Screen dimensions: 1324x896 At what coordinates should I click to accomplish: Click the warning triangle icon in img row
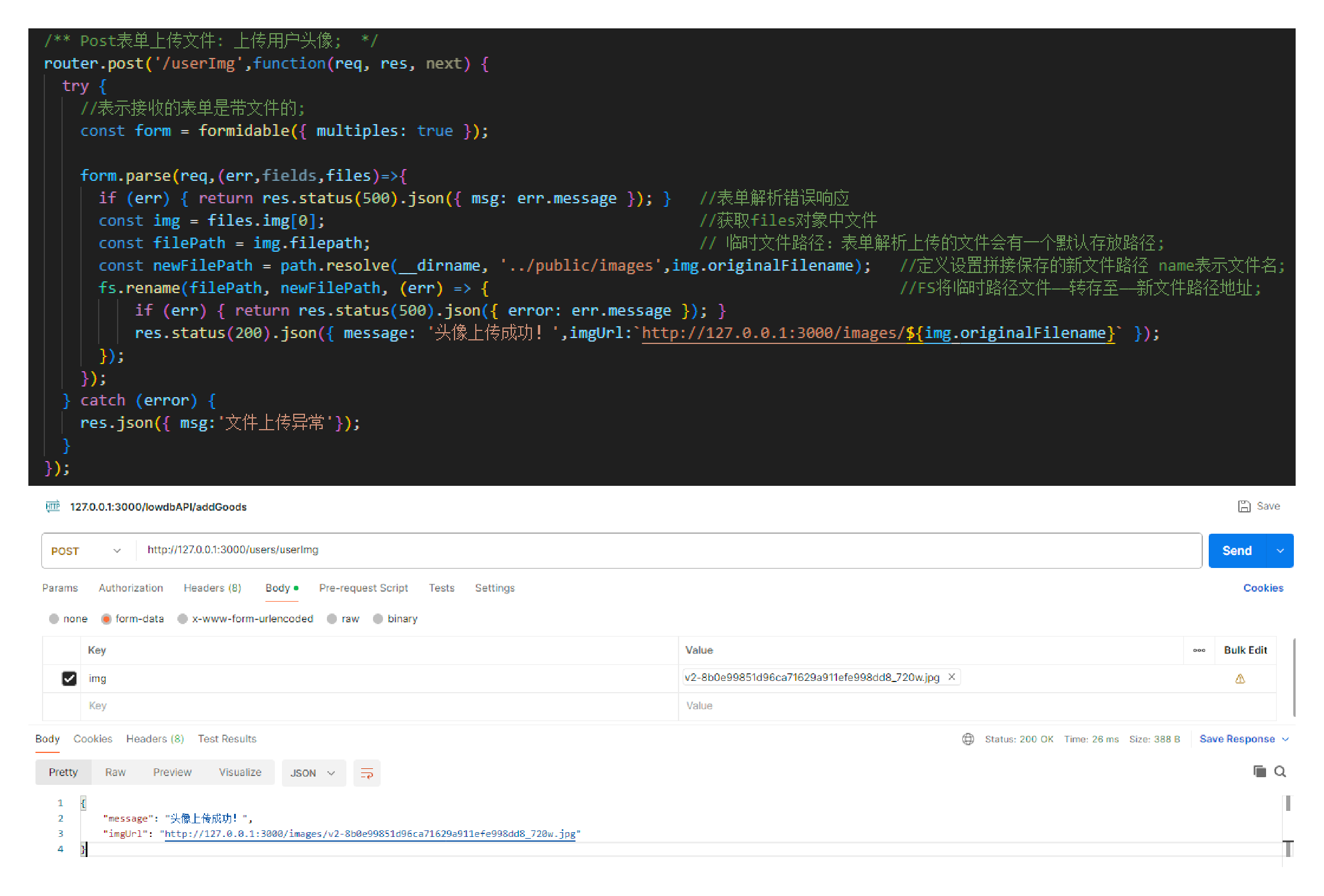pyautogui.click(x=1240, y=679)
